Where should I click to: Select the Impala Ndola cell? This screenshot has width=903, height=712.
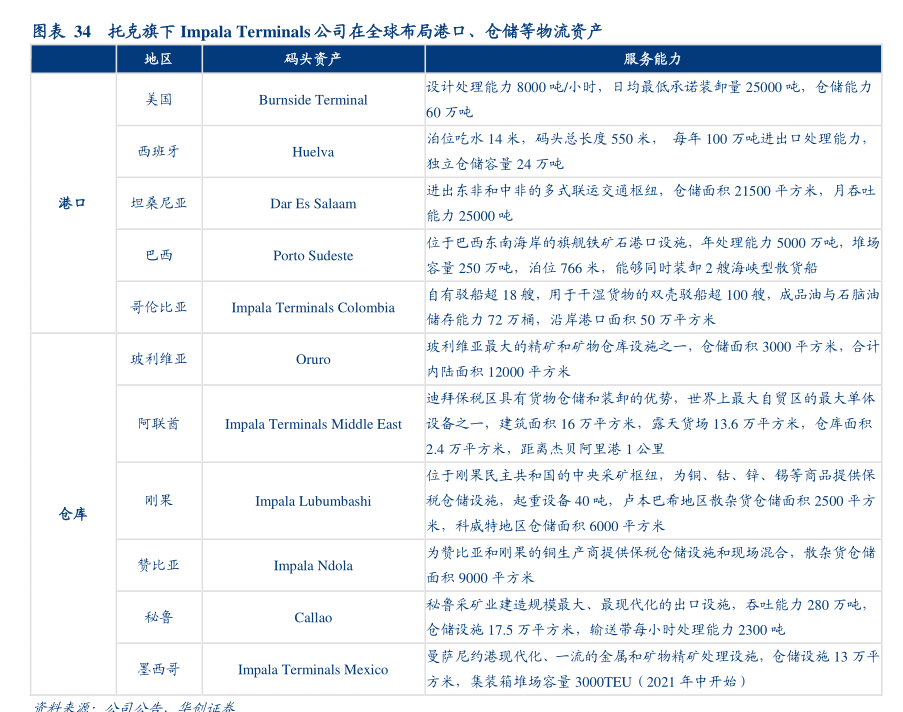pyautogui.click(x=313, y=566)
